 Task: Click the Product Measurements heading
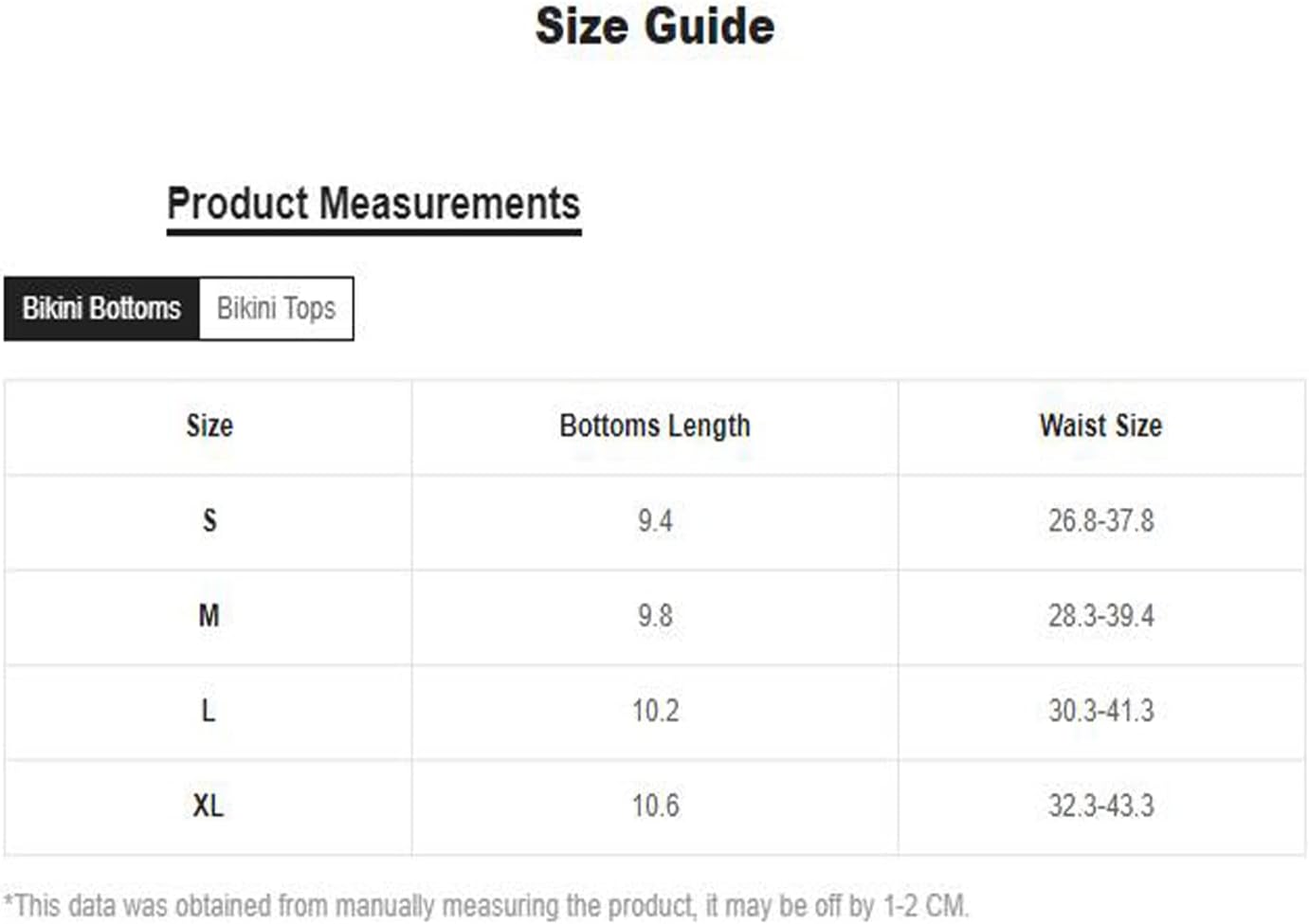373,204
